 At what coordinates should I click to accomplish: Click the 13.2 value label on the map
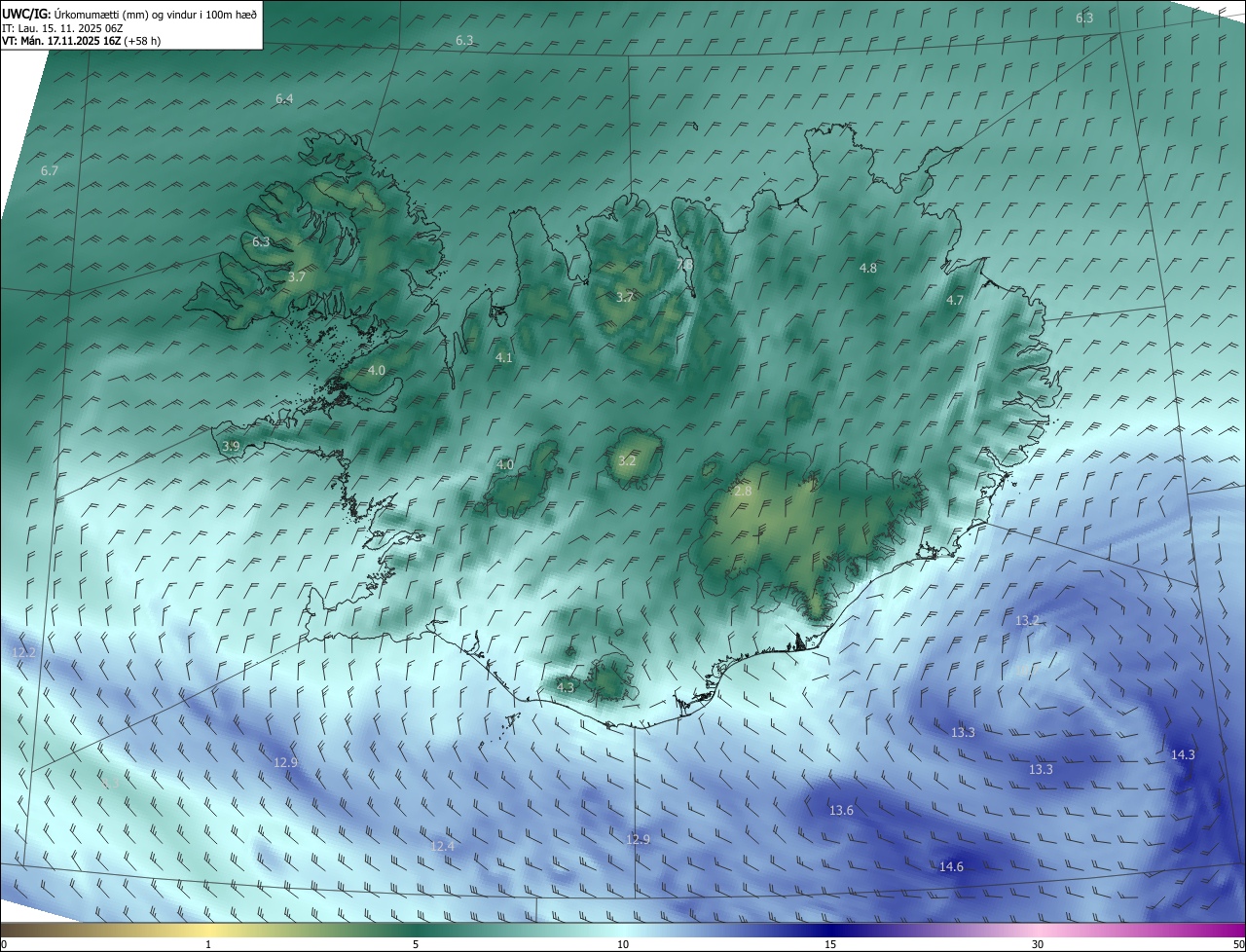[x=1028, y=620]
